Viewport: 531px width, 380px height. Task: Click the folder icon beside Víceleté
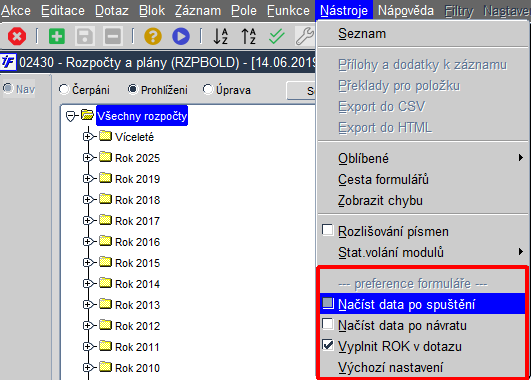point(105,136)
